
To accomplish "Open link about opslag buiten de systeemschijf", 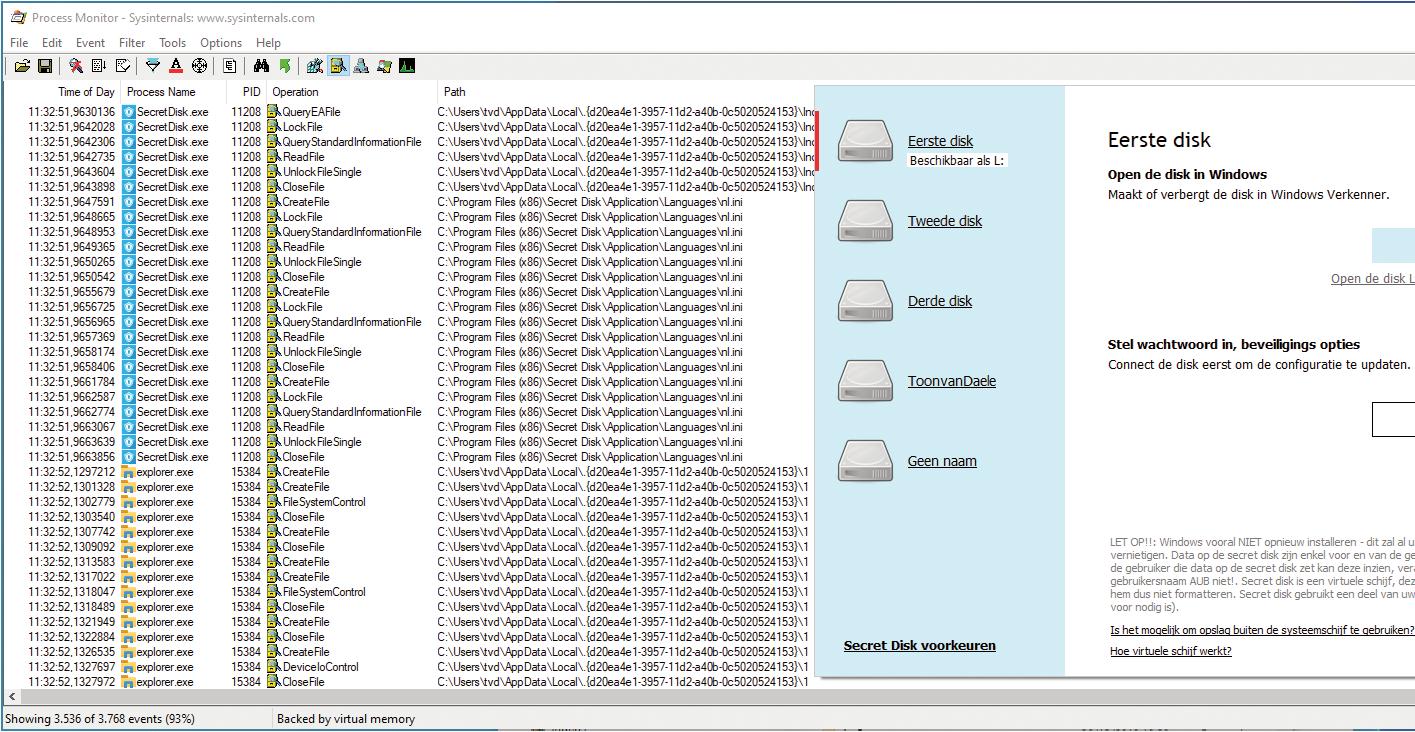I will click(x=1262, y=630).
